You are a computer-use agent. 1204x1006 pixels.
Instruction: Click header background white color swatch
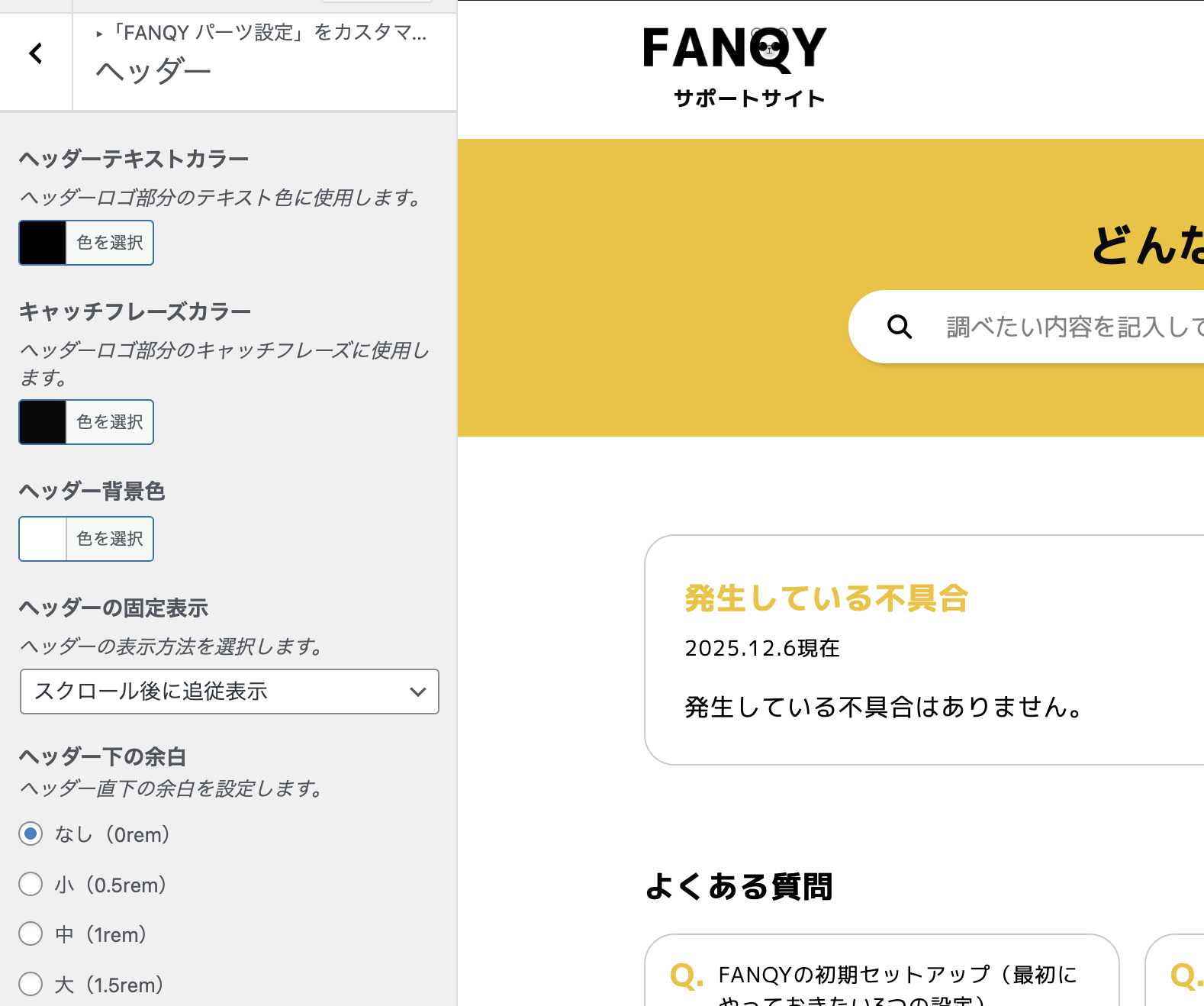tap(43, 539)
